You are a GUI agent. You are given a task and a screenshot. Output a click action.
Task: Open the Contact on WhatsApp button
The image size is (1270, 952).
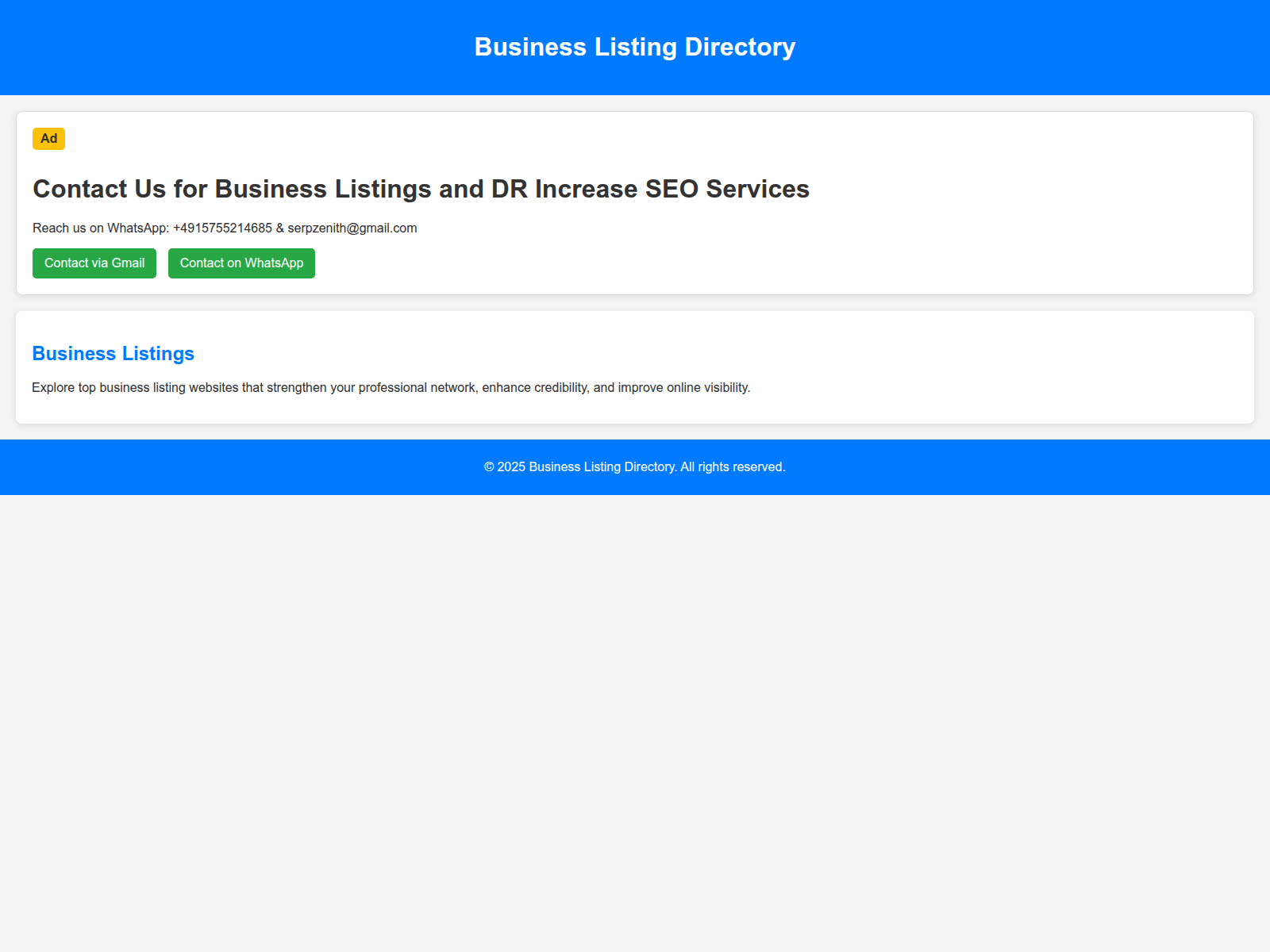coord(241,263)
